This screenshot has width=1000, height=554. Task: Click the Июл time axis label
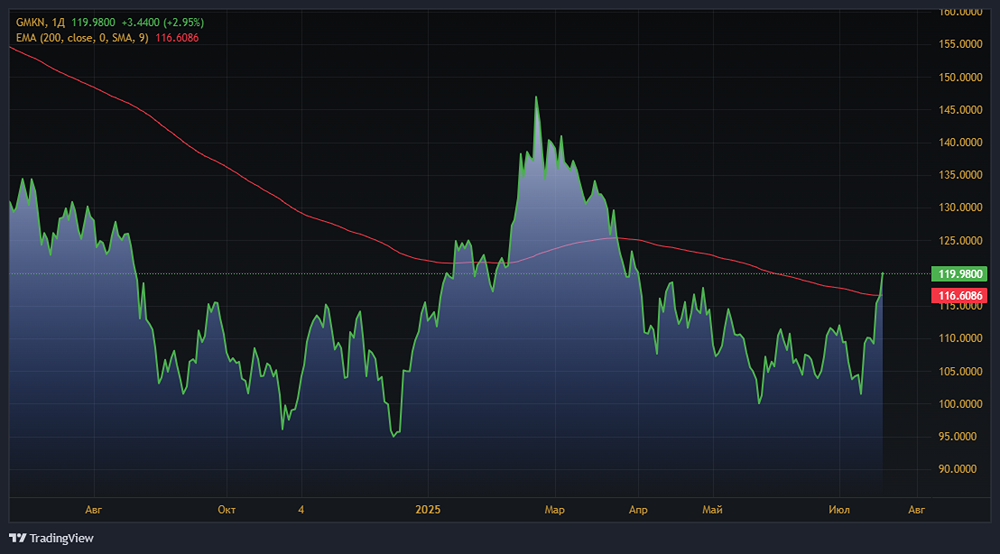point(839,509)
